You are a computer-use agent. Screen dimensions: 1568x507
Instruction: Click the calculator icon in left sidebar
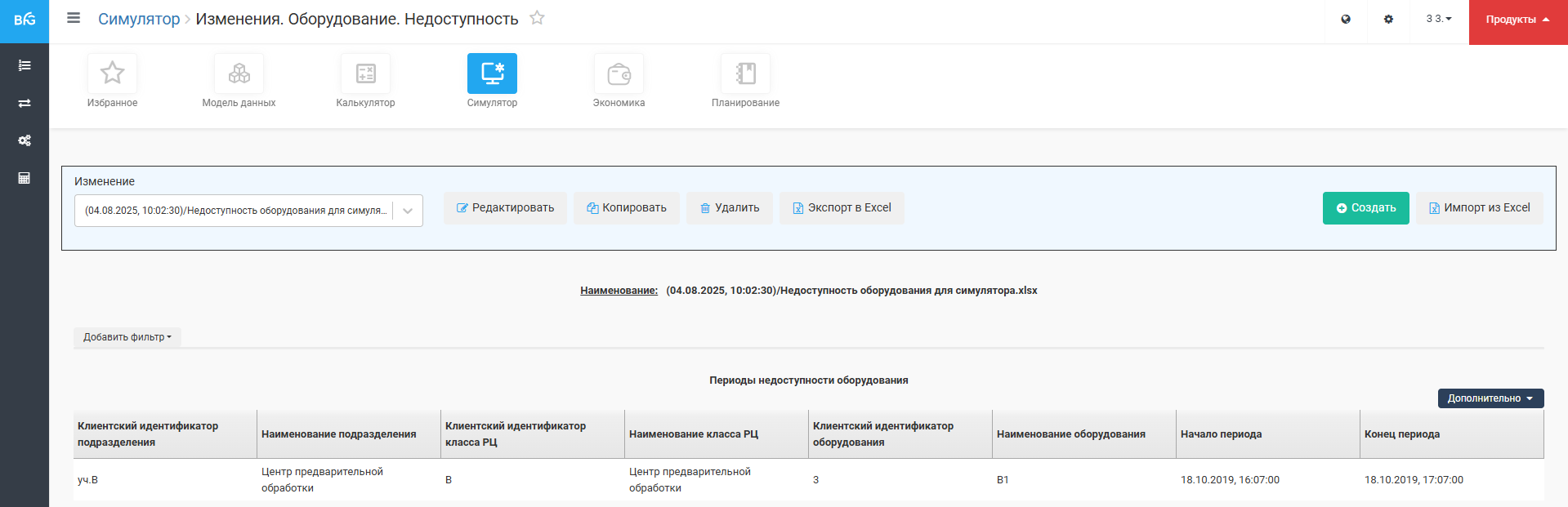pyautogui.click(x=25, y=178)
